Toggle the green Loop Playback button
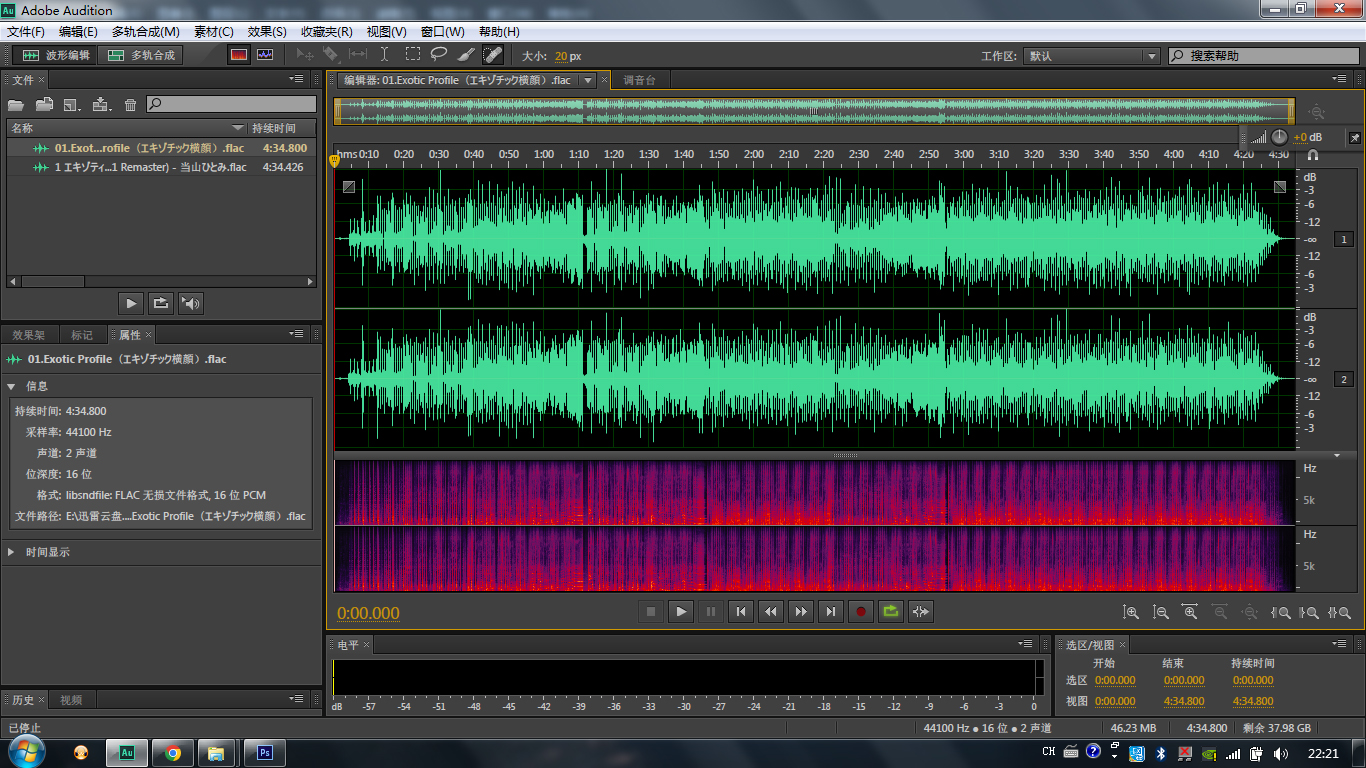This screenshot has height=768, width=1366. pyautogui.click(x=891, y=611)
